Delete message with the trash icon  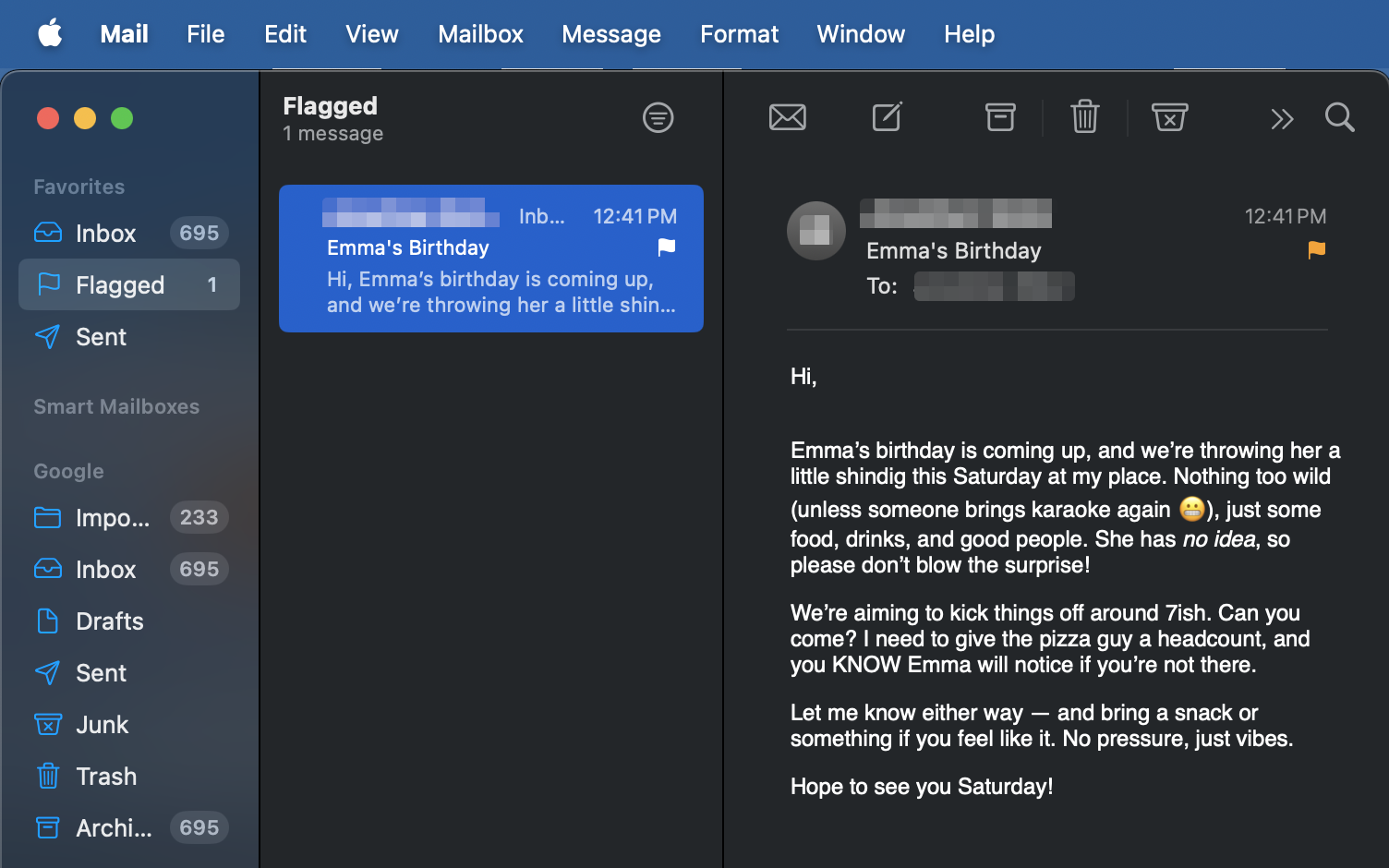pyautogui.click(x=1085, y=117)
